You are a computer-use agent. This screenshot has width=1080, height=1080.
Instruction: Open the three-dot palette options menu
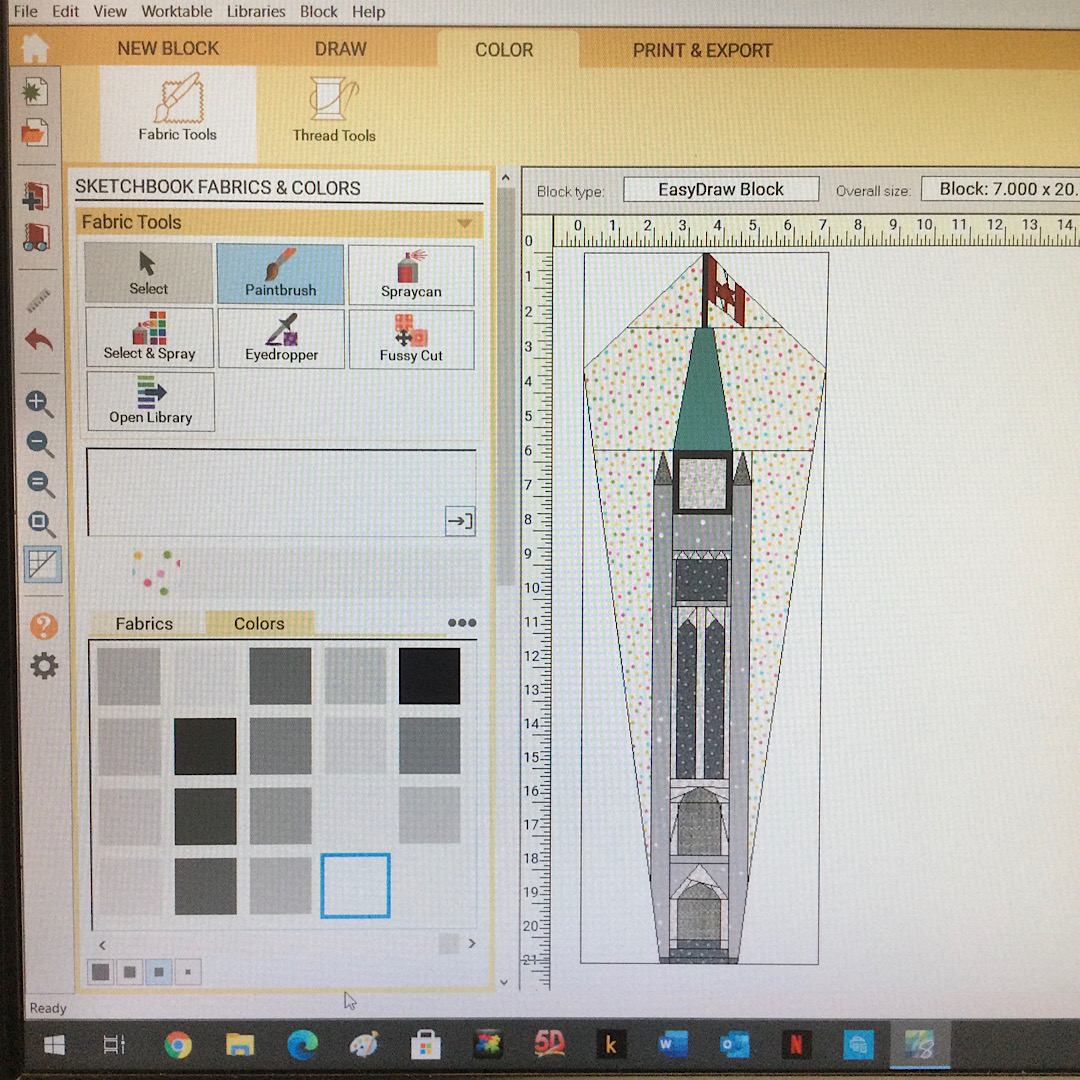click(461, 623)
